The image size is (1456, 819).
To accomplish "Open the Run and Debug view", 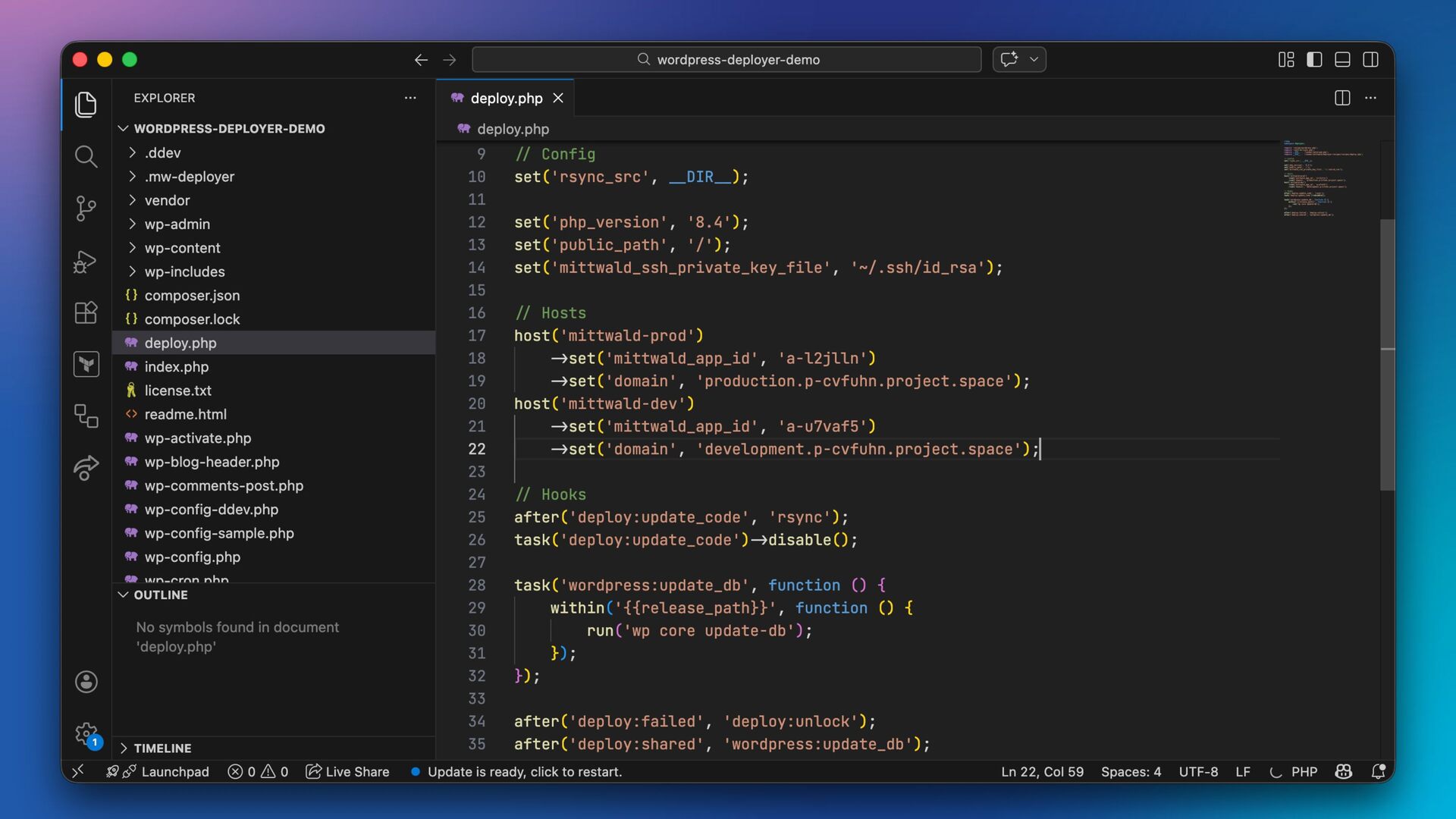I will pyautogui.click(x=86, y=261).
